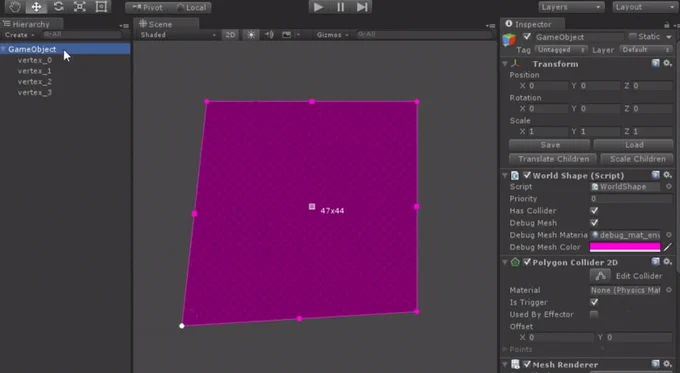
Task: Expand the Points foldout
Action: pyautogui.click(x=505, y=350)
